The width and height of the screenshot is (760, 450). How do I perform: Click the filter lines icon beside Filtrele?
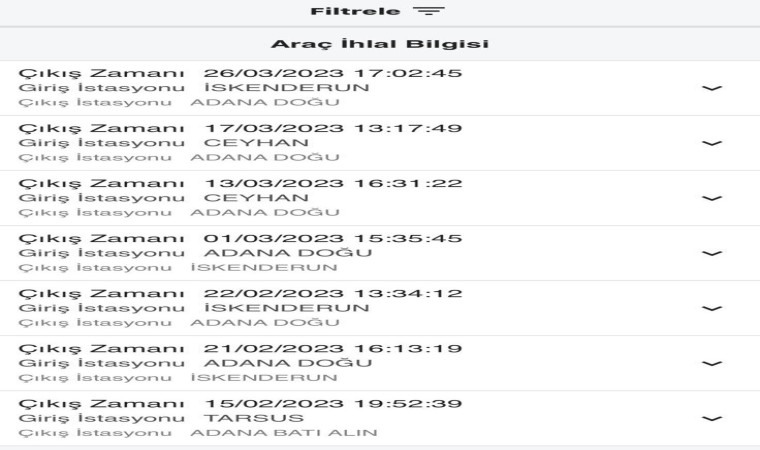tap(429, 12)
